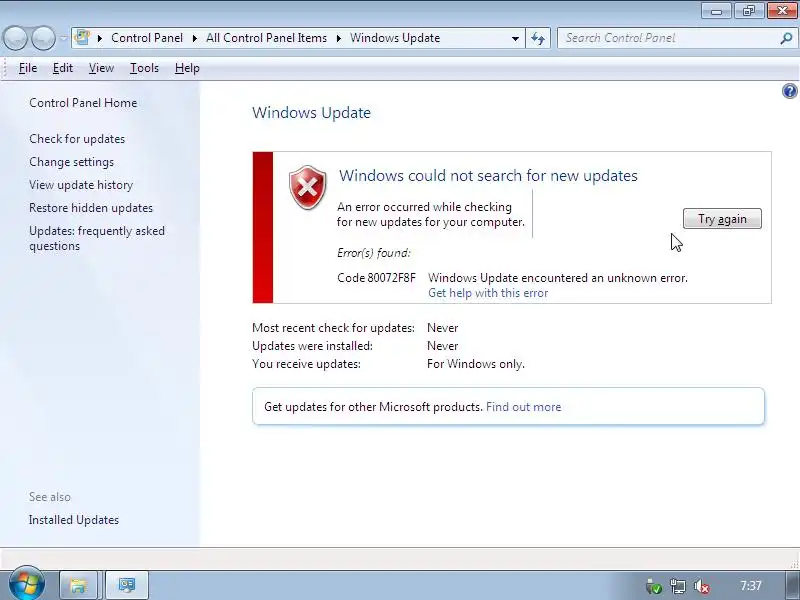Click the Control Panel icon in address bar
Viewport: 800px width, 600px height.
tap(82, 38)
